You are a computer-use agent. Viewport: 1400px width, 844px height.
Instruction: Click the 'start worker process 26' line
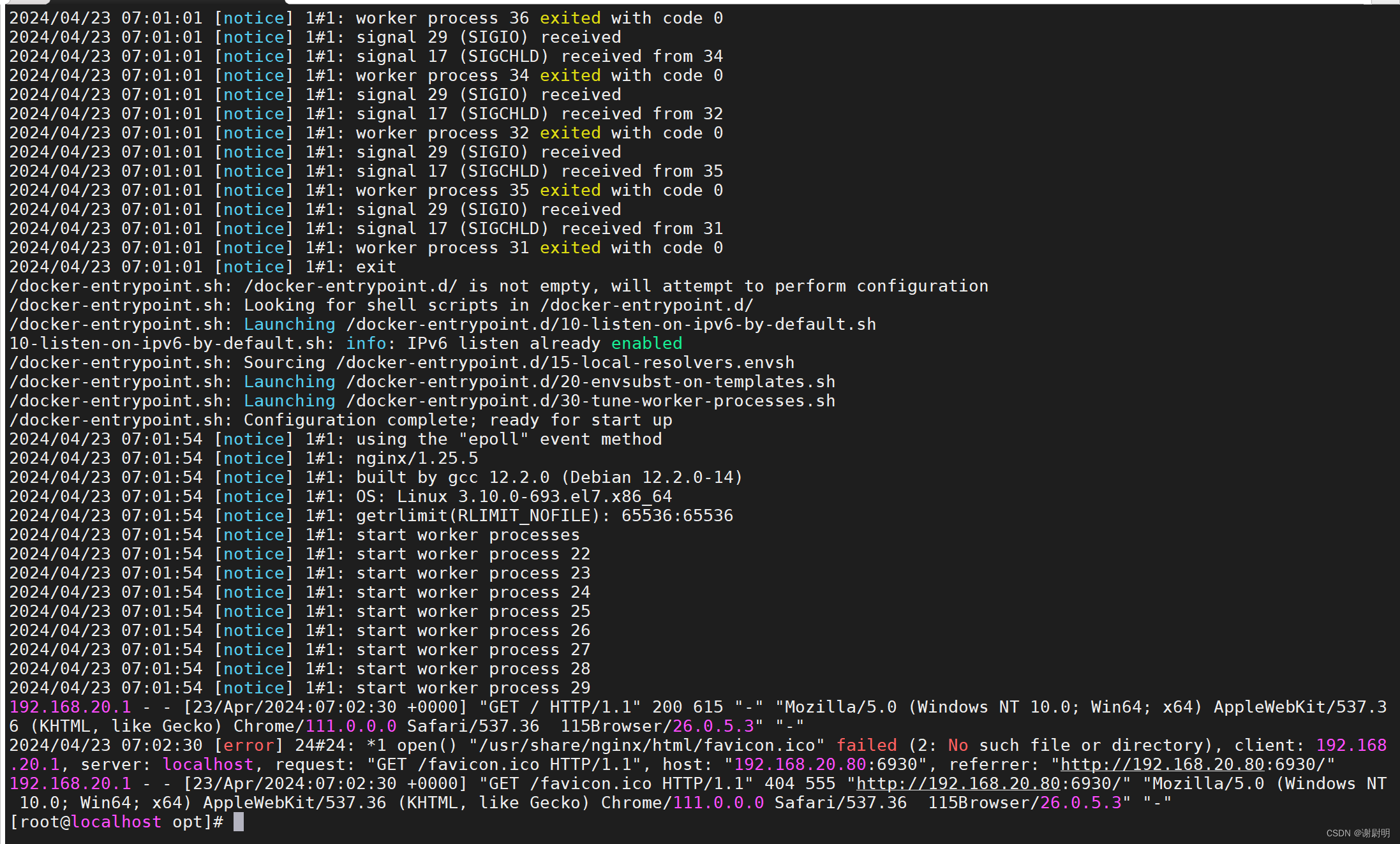300,630
